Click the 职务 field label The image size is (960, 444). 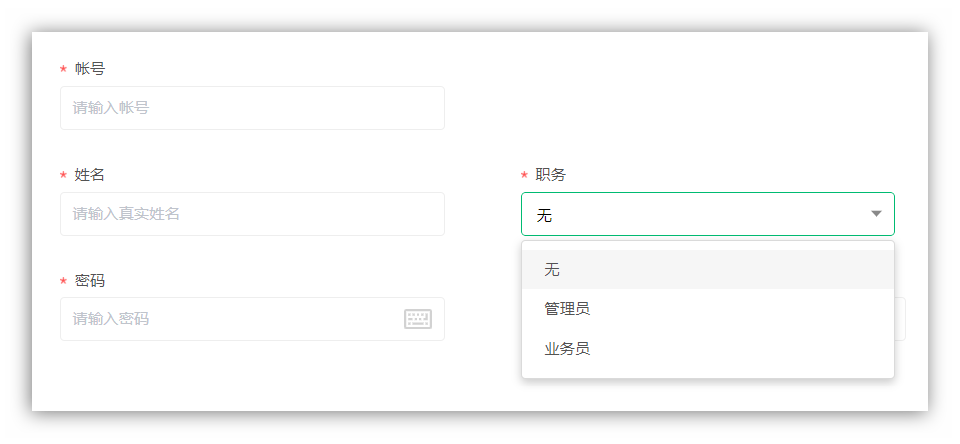[x=551, y=175]
